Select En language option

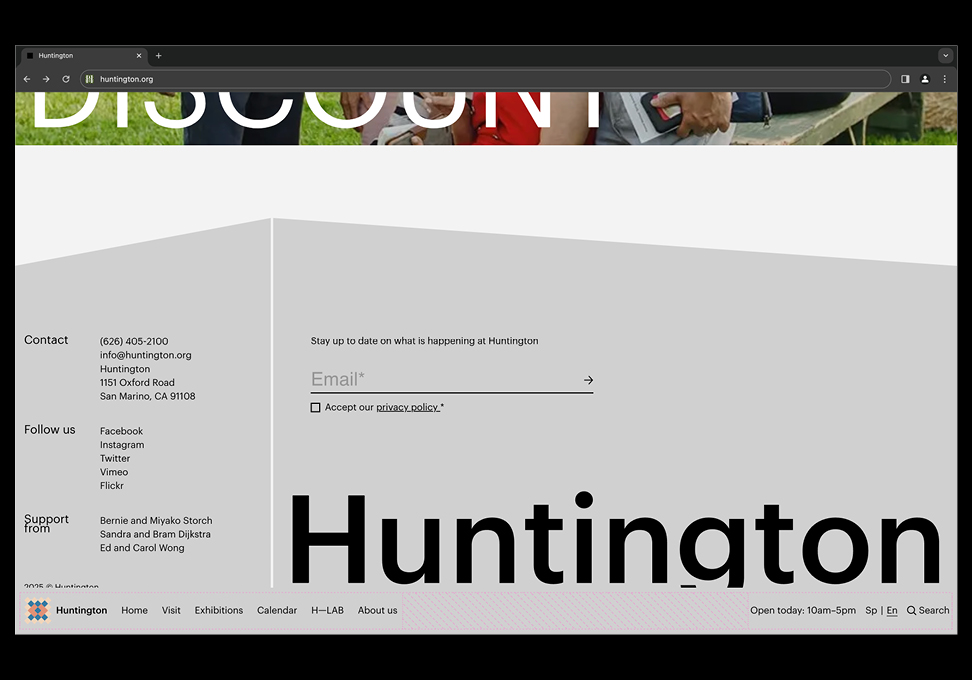892,610
